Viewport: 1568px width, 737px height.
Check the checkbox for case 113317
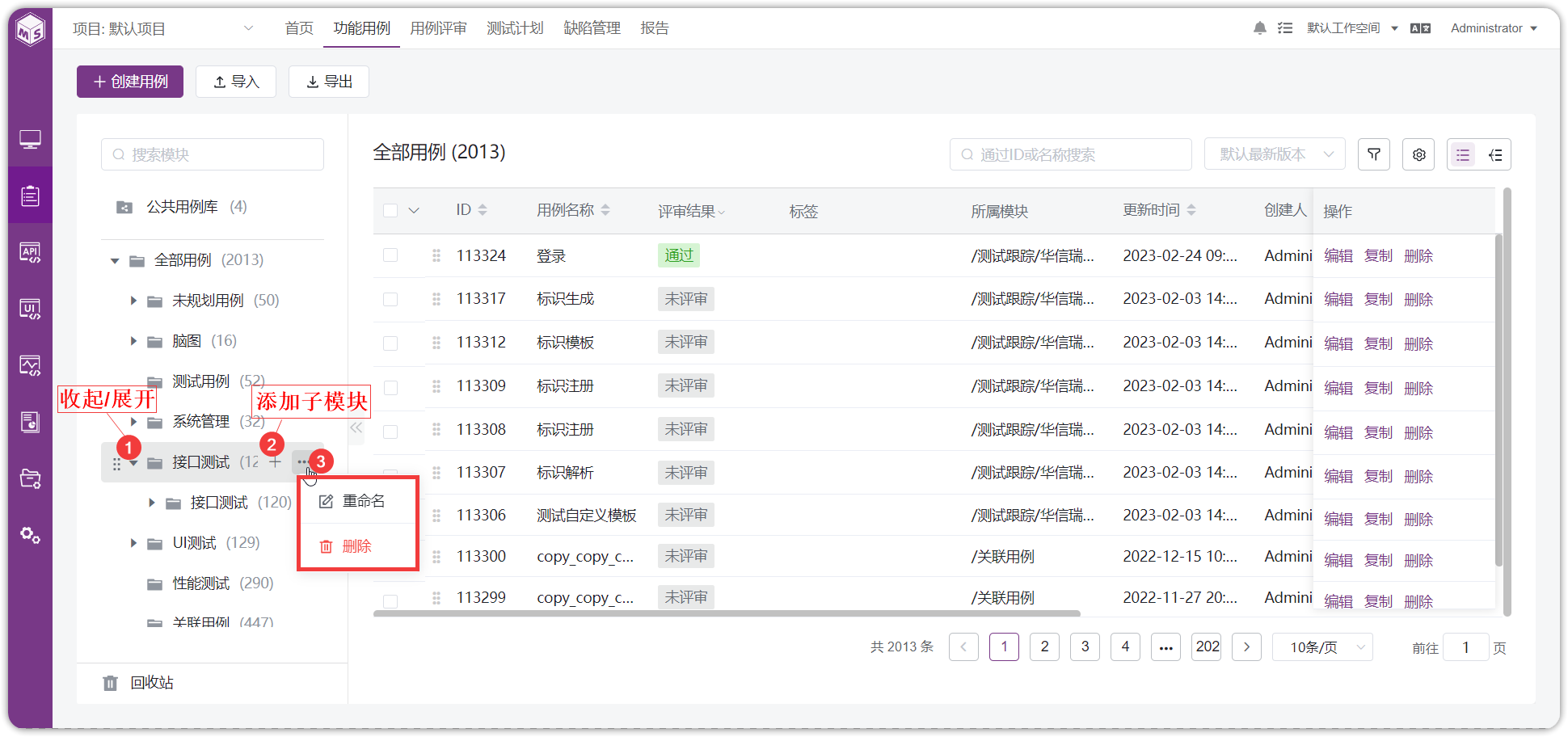click(390, 299)
